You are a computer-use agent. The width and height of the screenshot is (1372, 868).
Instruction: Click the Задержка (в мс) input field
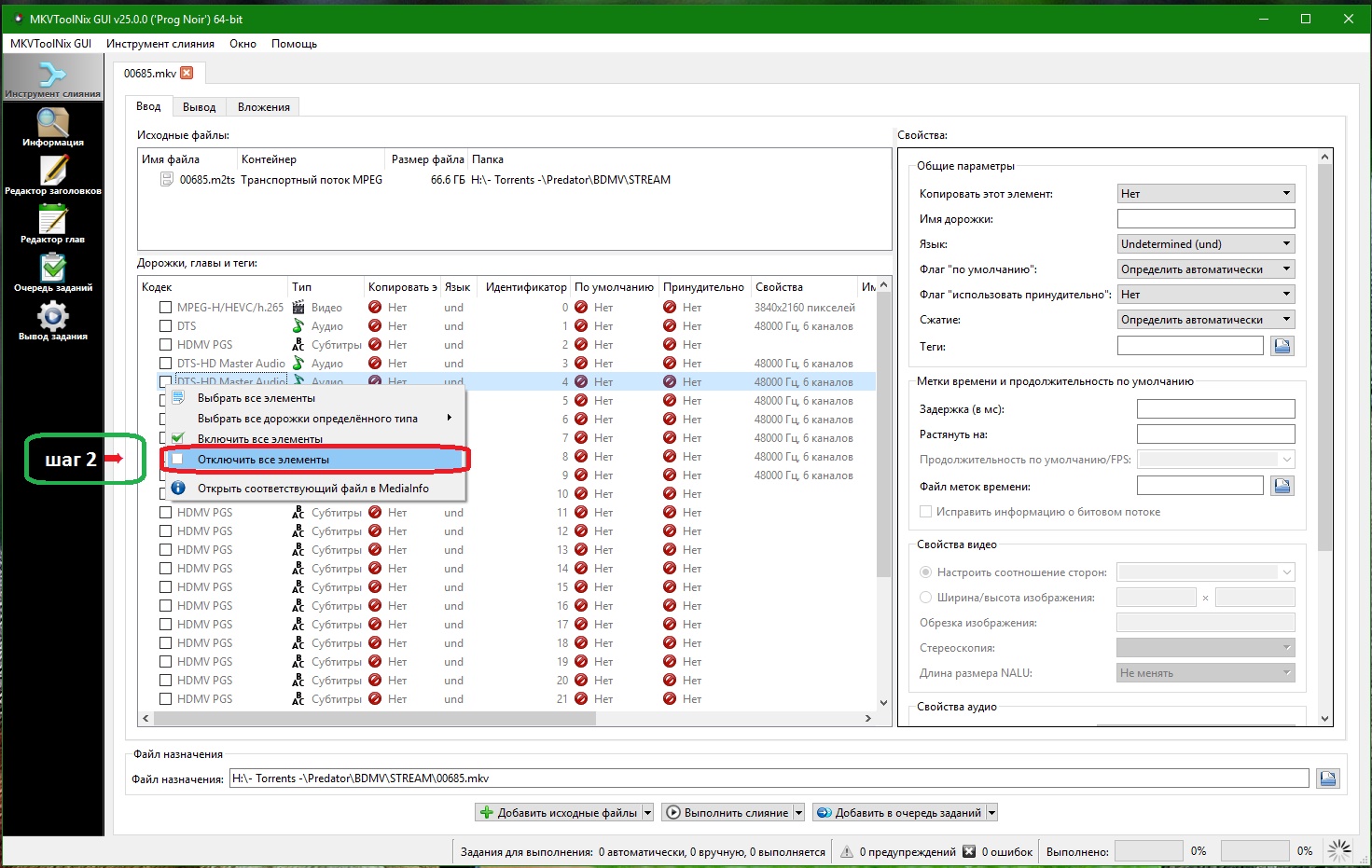click(x=1215, y=409)
